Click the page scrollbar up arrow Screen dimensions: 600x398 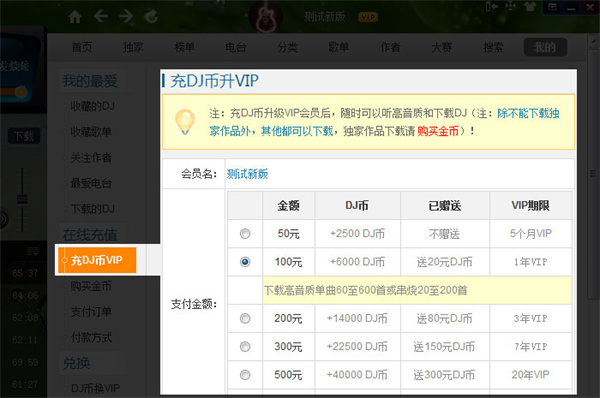click(593, 41)
